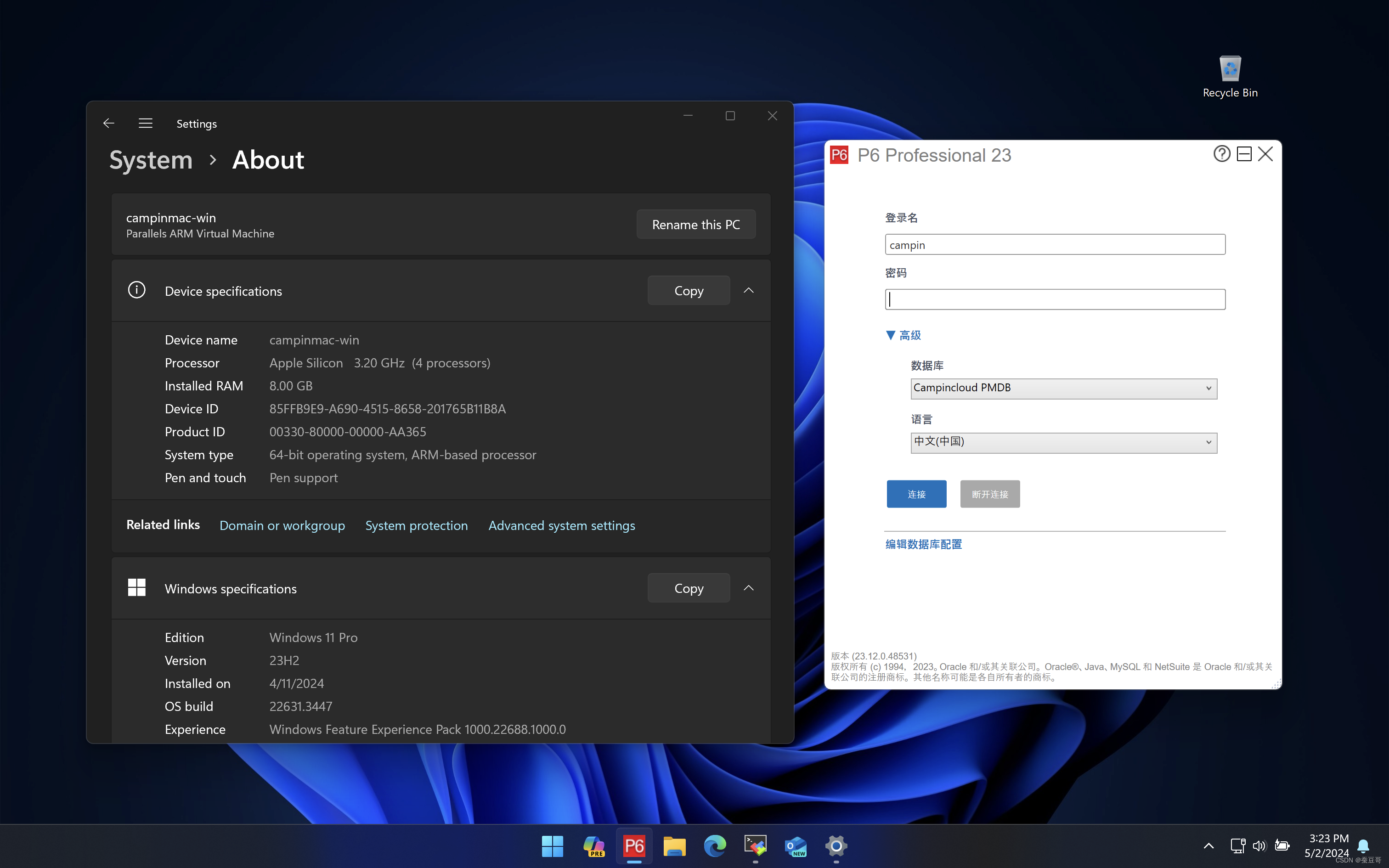Click Rename this PC button
This screenshot has width=1389, height=868.
pos(695,225)
